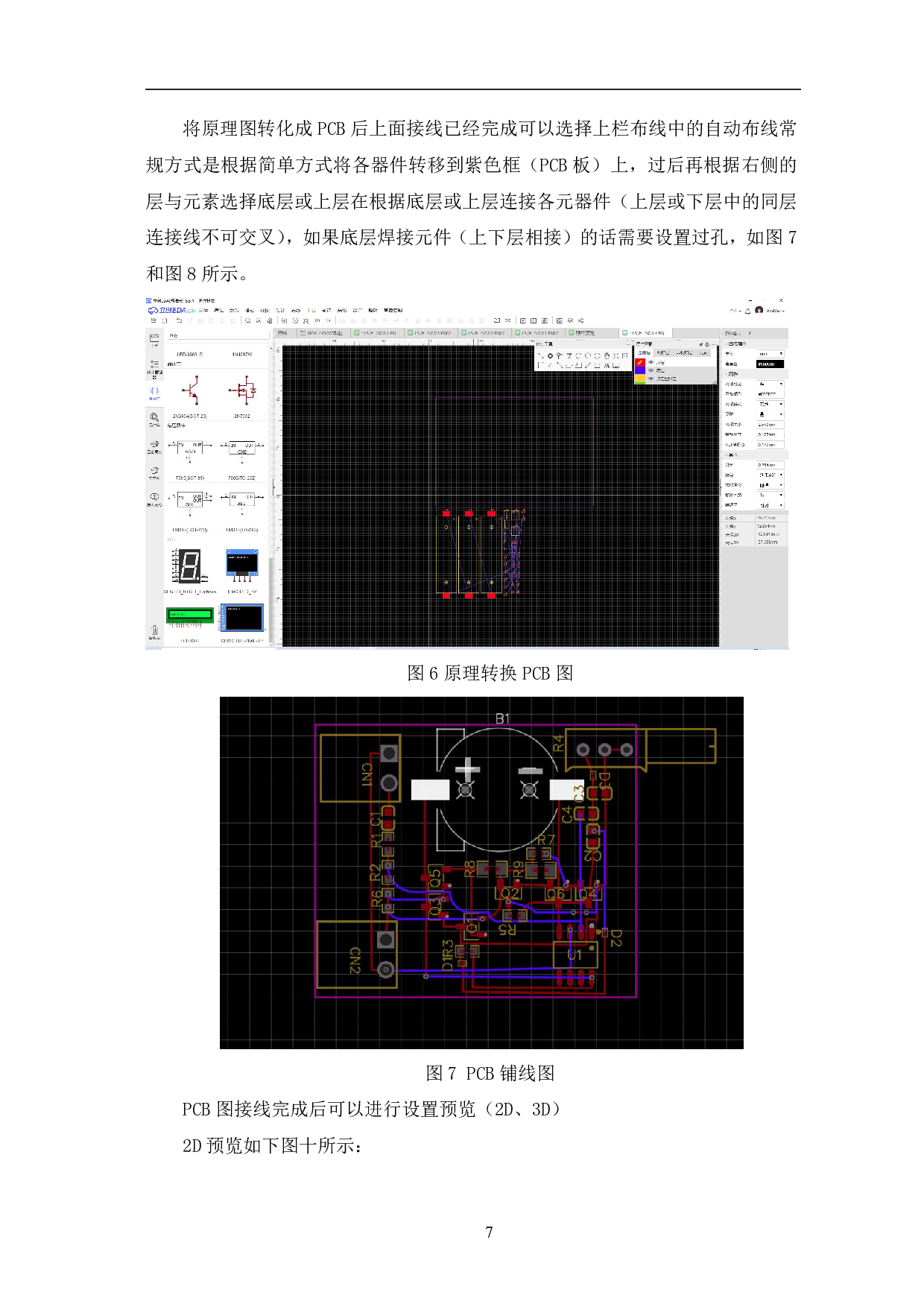
Task: Click the notification bell icon
Action: [747, 311]
